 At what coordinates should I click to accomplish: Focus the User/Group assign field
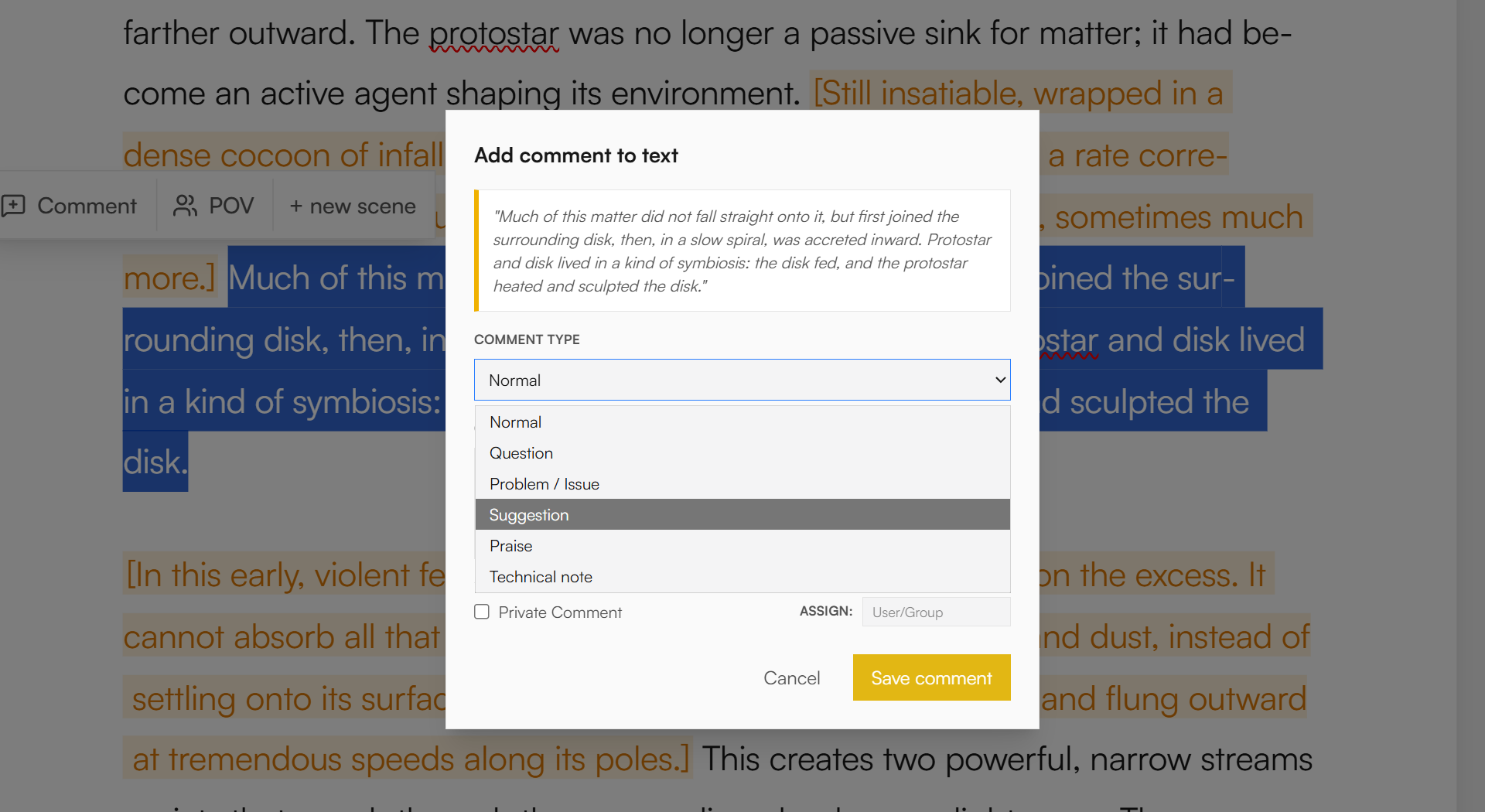pos(936,612)
